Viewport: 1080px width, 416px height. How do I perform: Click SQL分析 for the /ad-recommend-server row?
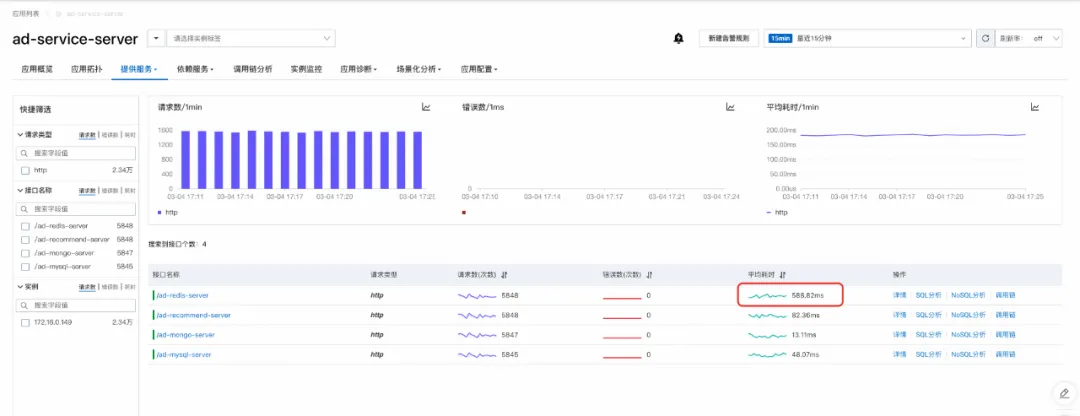928,315
